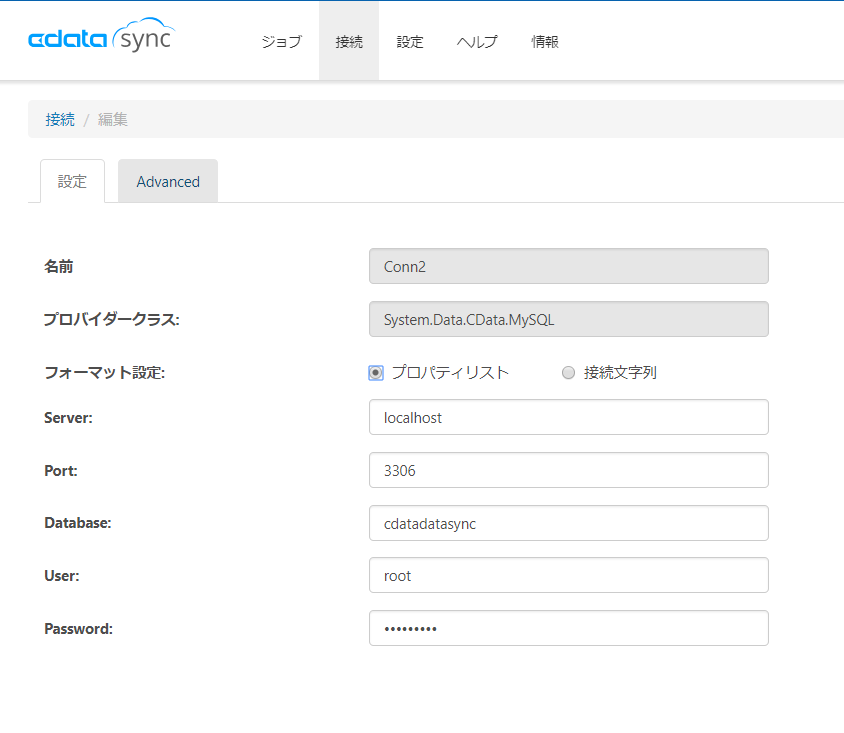Click the Port: label
The width and height of the screenshot is (844, 733).
pyautogui.click(x=61, y=471)
